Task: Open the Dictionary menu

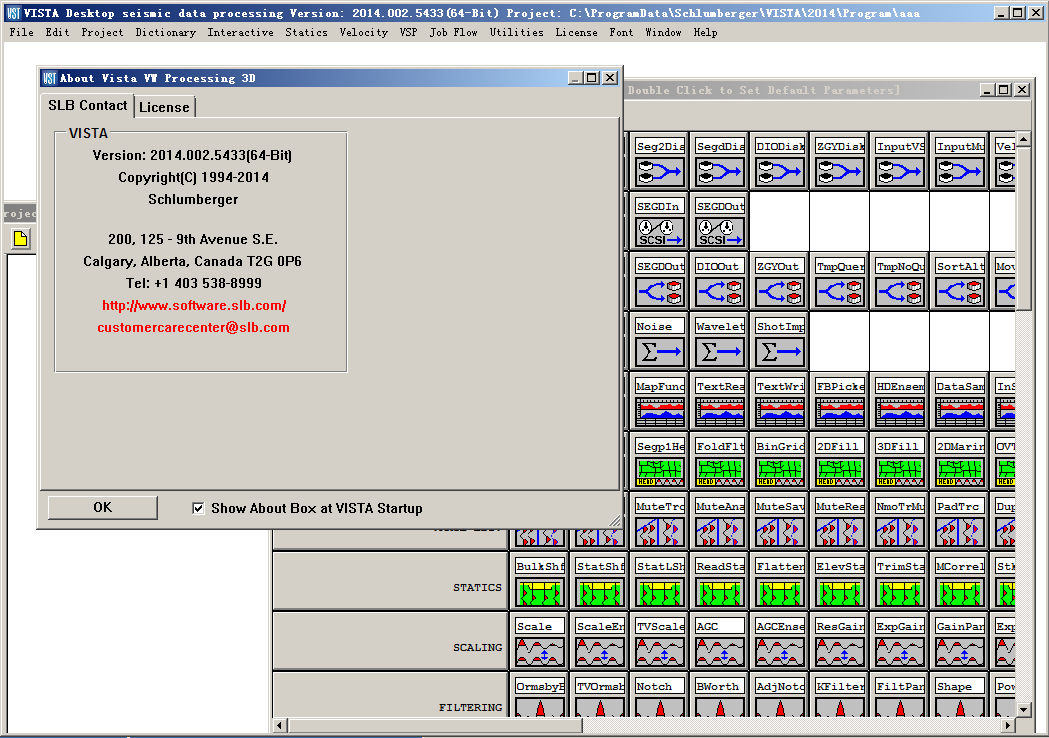Action: [165, 32]
